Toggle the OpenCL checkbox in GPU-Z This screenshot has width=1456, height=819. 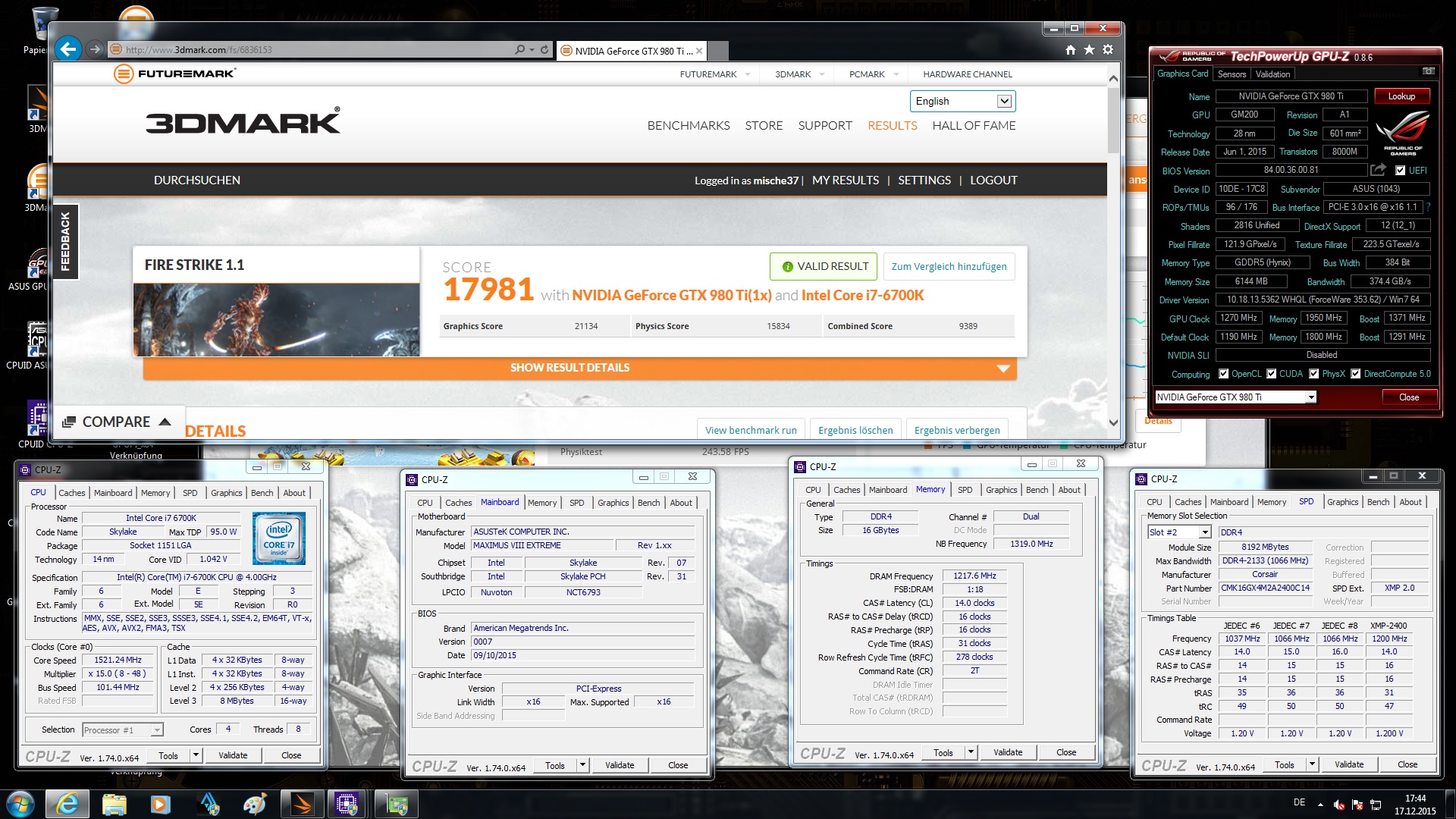click(x=1223, y=374)
